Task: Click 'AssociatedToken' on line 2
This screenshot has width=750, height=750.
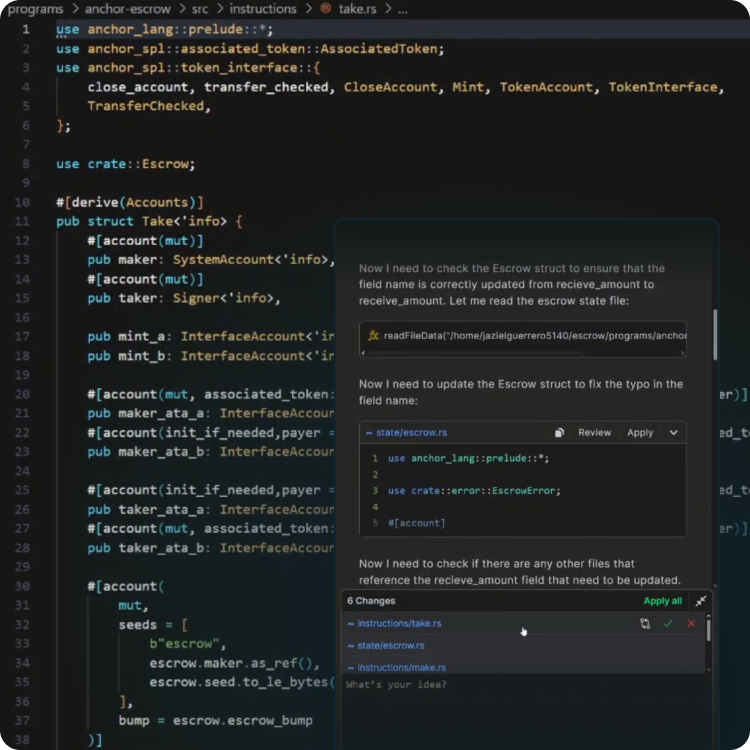Action: 378,49
